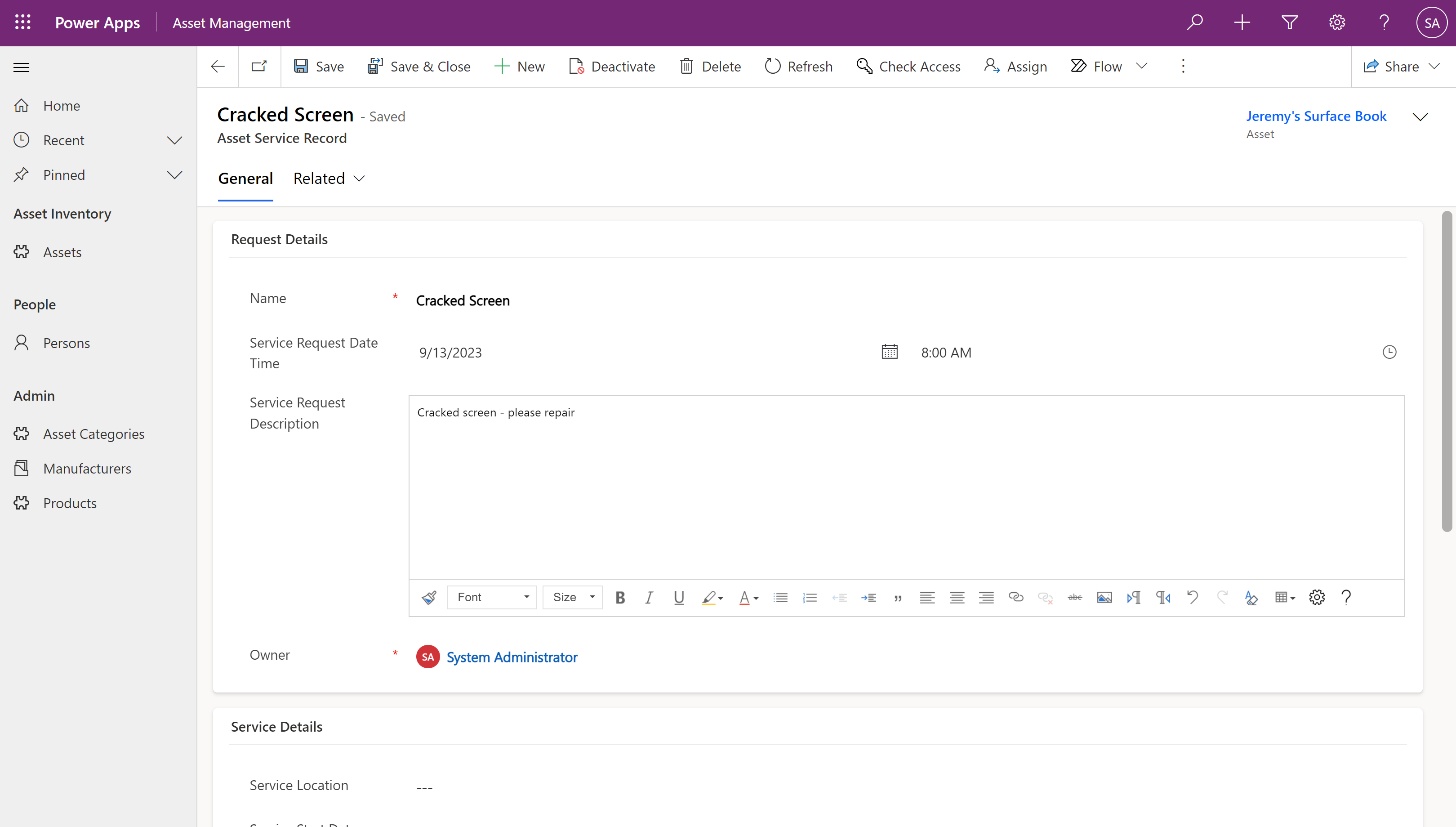Viewport: 1456px width, 827px height.
Task: Toggle bold formatting
Action: (x=620, y=598)
